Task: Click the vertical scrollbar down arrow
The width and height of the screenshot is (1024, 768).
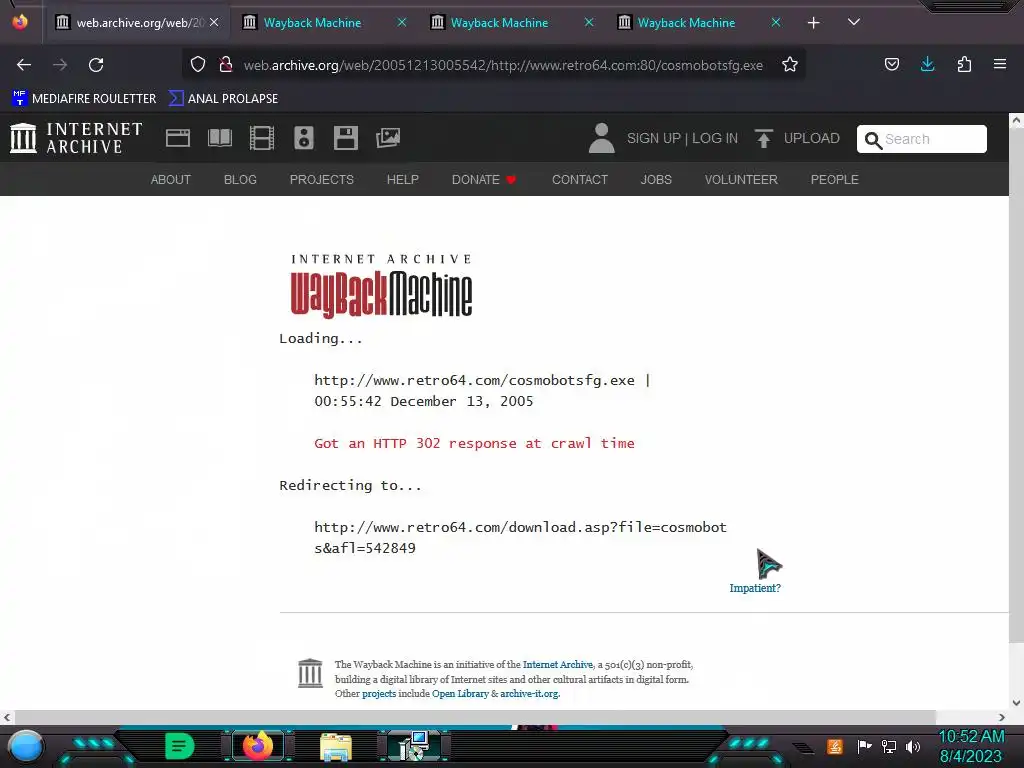Action: point(1016,703)
